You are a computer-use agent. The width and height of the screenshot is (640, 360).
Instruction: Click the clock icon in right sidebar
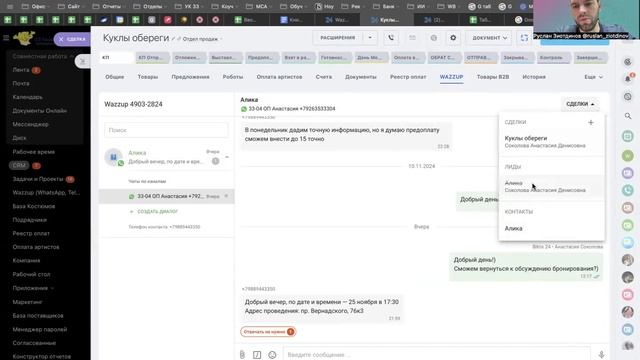coord(628,97)
